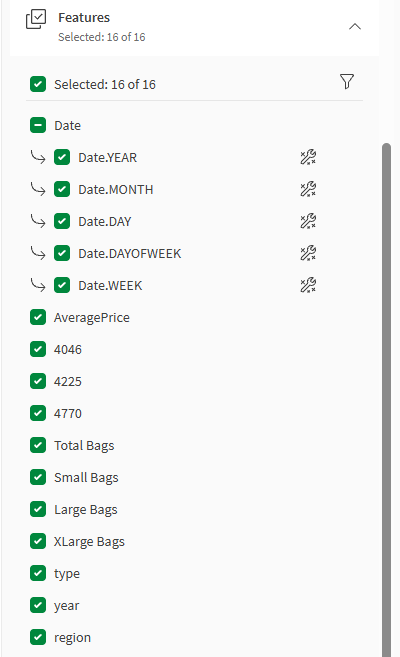The width and height of the screenshot is (400, 657).
Task: Click the wrench icon for Date.WEEK
Action: click(308, 285)
